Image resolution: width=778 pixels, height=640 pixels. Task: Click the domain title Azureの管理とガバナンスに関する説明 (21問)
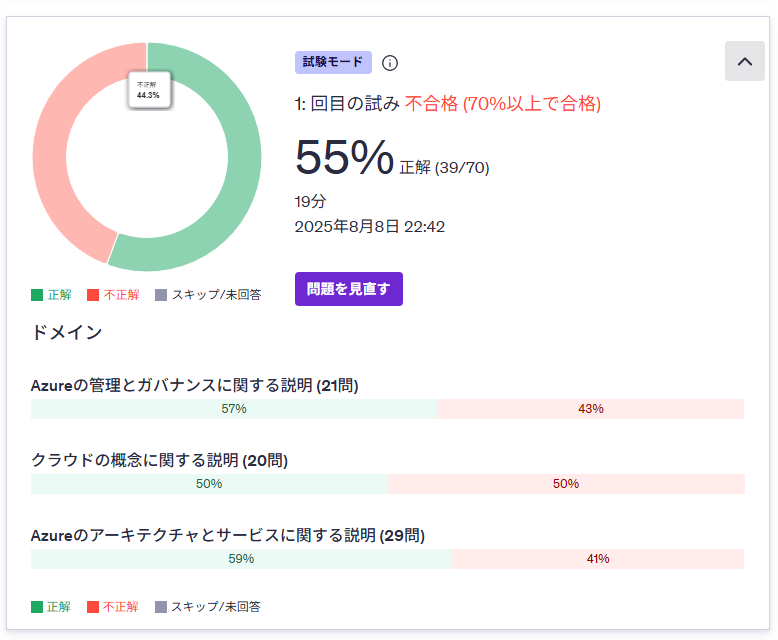tap(194, 385)
